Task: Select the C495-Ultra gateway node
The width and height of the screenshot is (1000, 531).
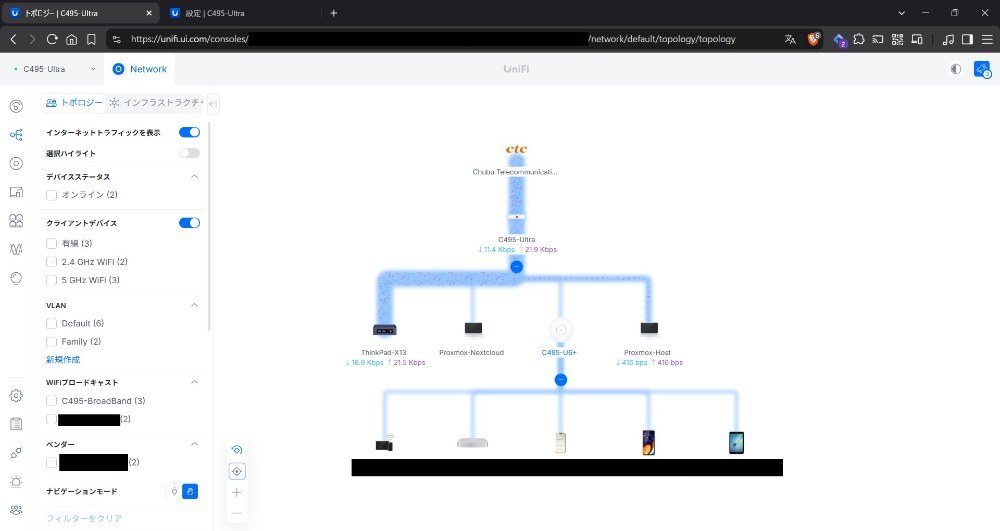Action: pos(517,217)
